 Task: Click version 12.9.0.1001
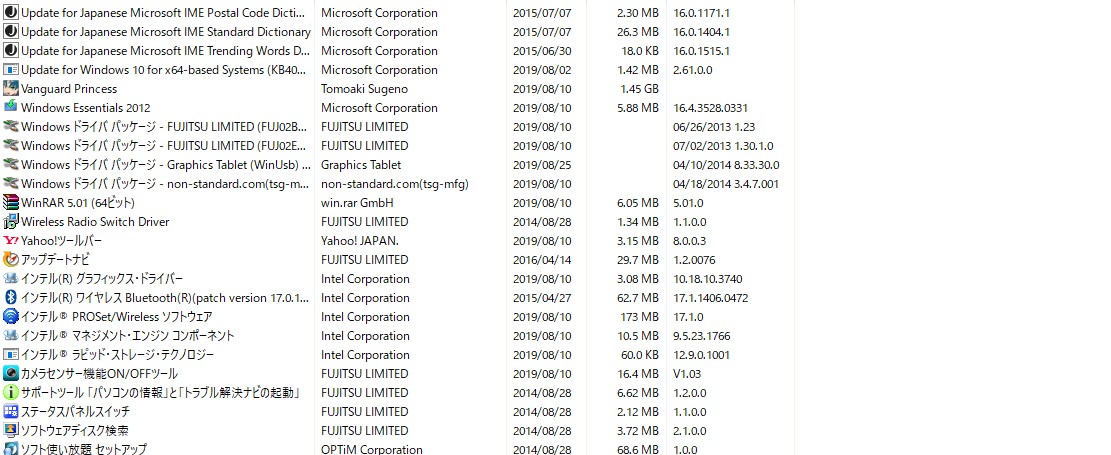[701, 354]
